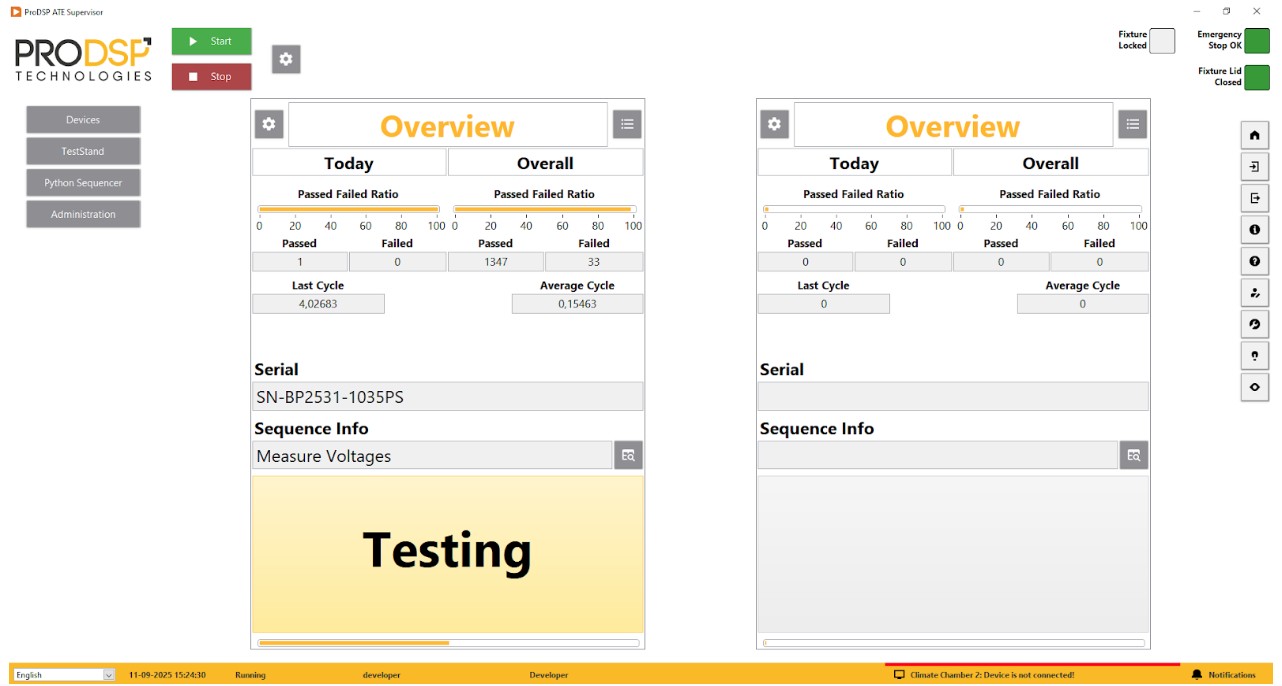
Task: Open the info icon in the right sidebar
Action: 1254,230
